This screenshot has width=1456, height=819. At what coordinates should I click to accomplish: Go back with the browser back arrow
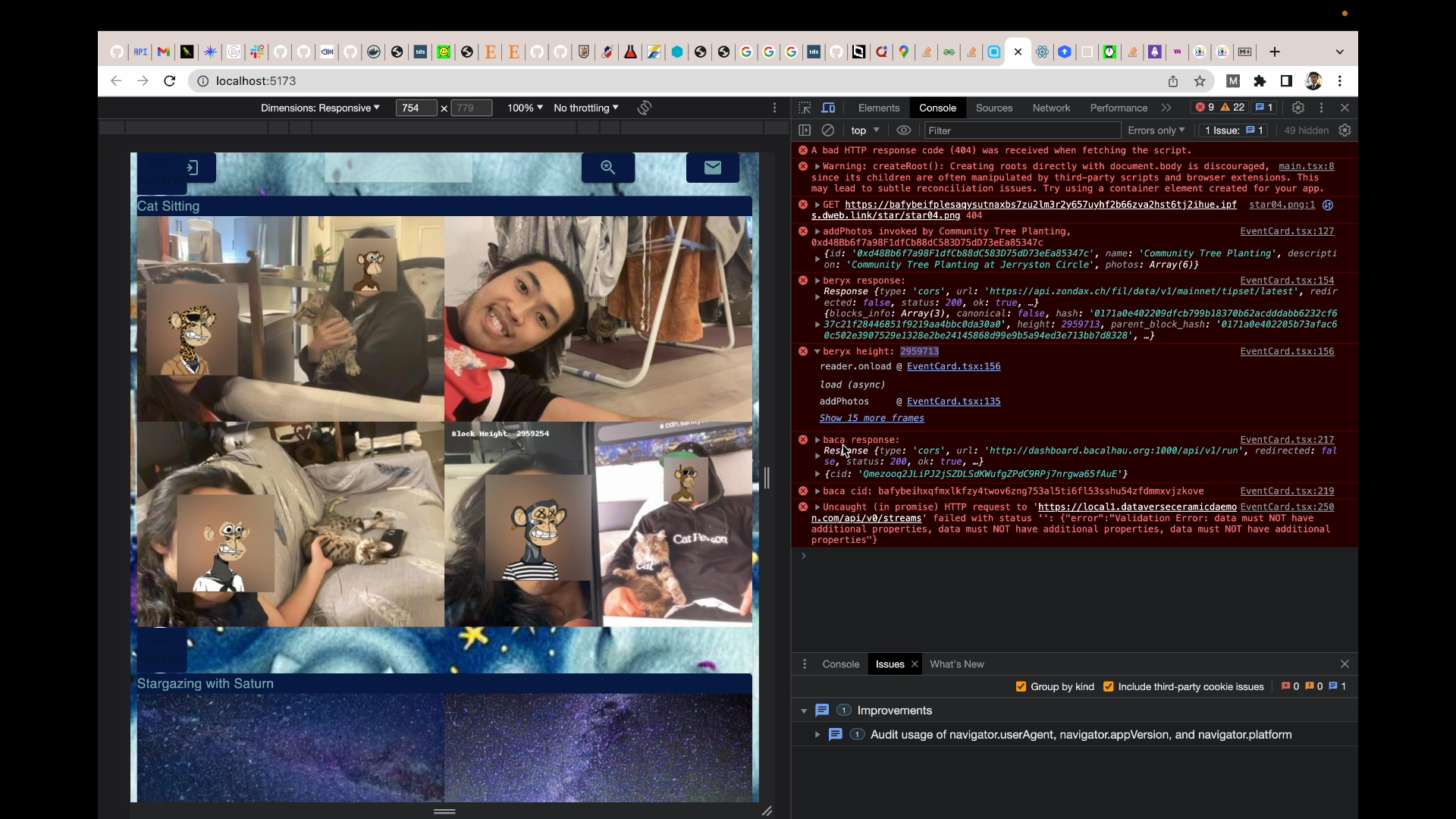point(115,81)
